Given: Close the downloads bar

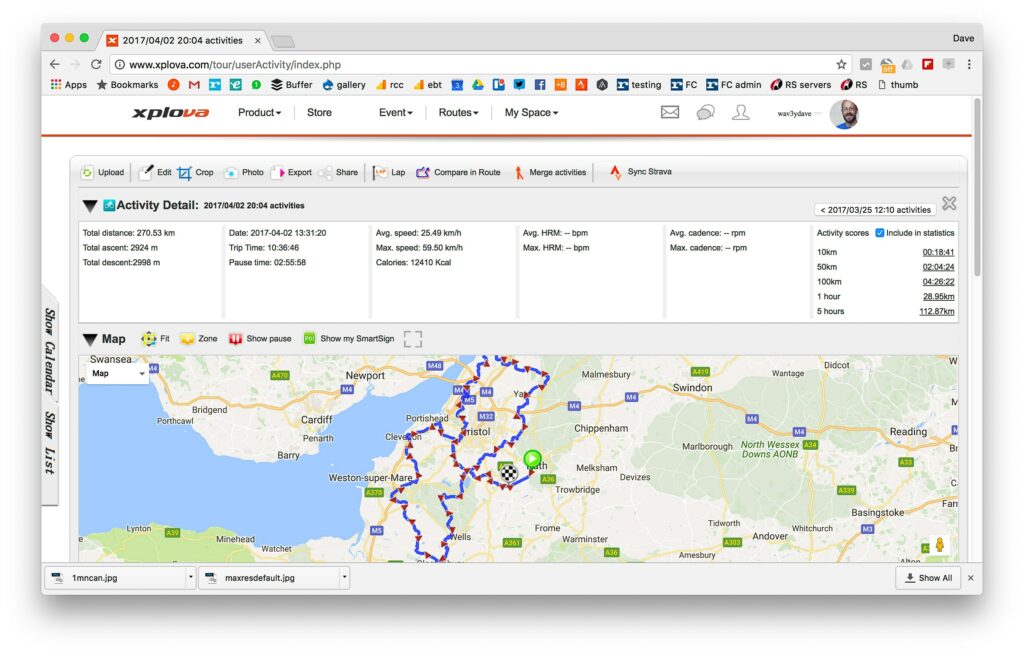Looking at the screenshot, I should 970,578.
